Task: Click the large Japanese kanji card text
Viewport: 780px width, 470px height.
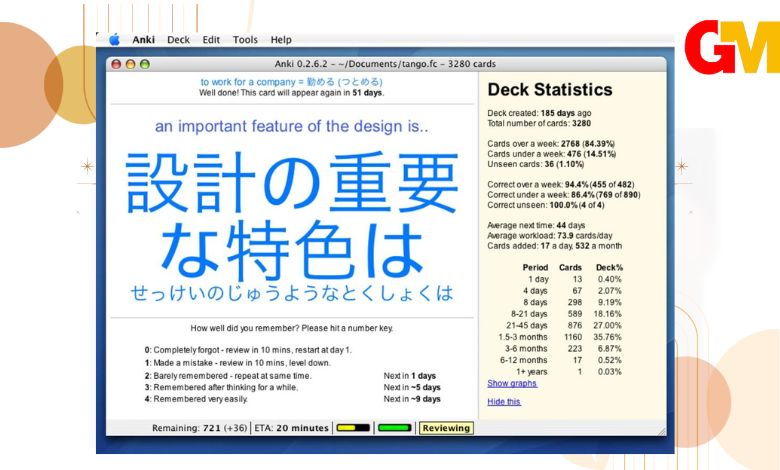Action: [292, 215]
